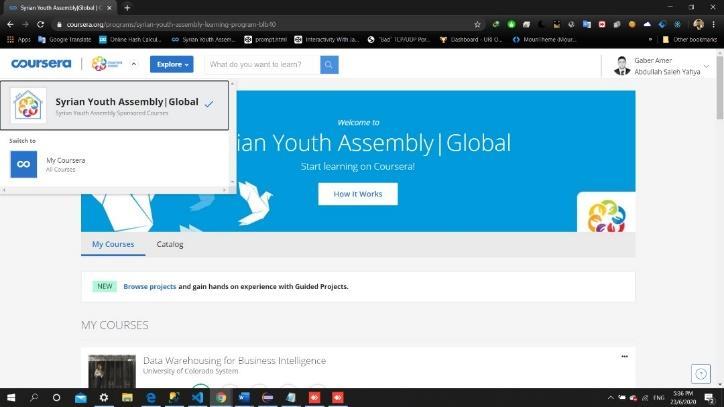Image resolution: width=724 pixels, height=407 pixels.
Task: Open the prompt.html bookmark
Action: pyautogui.click(x=265, y=40)
